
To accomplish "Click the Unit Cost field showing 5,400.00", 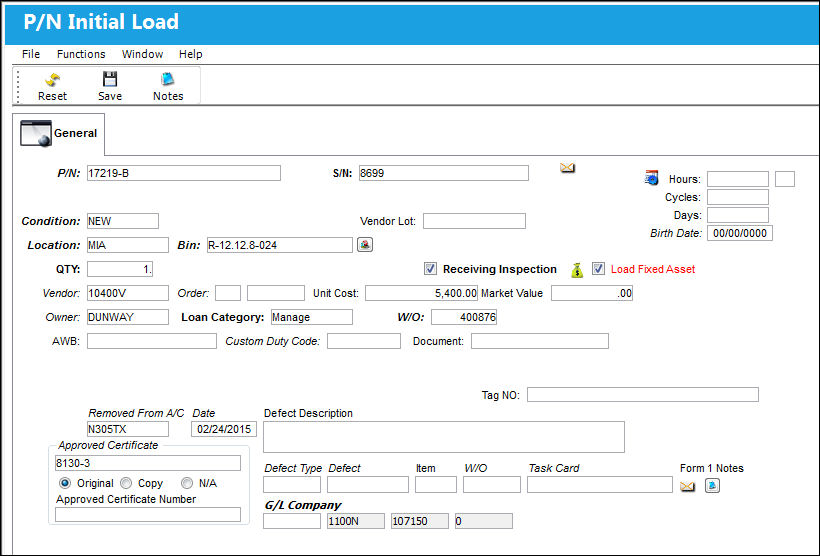I will pos(422,293).
